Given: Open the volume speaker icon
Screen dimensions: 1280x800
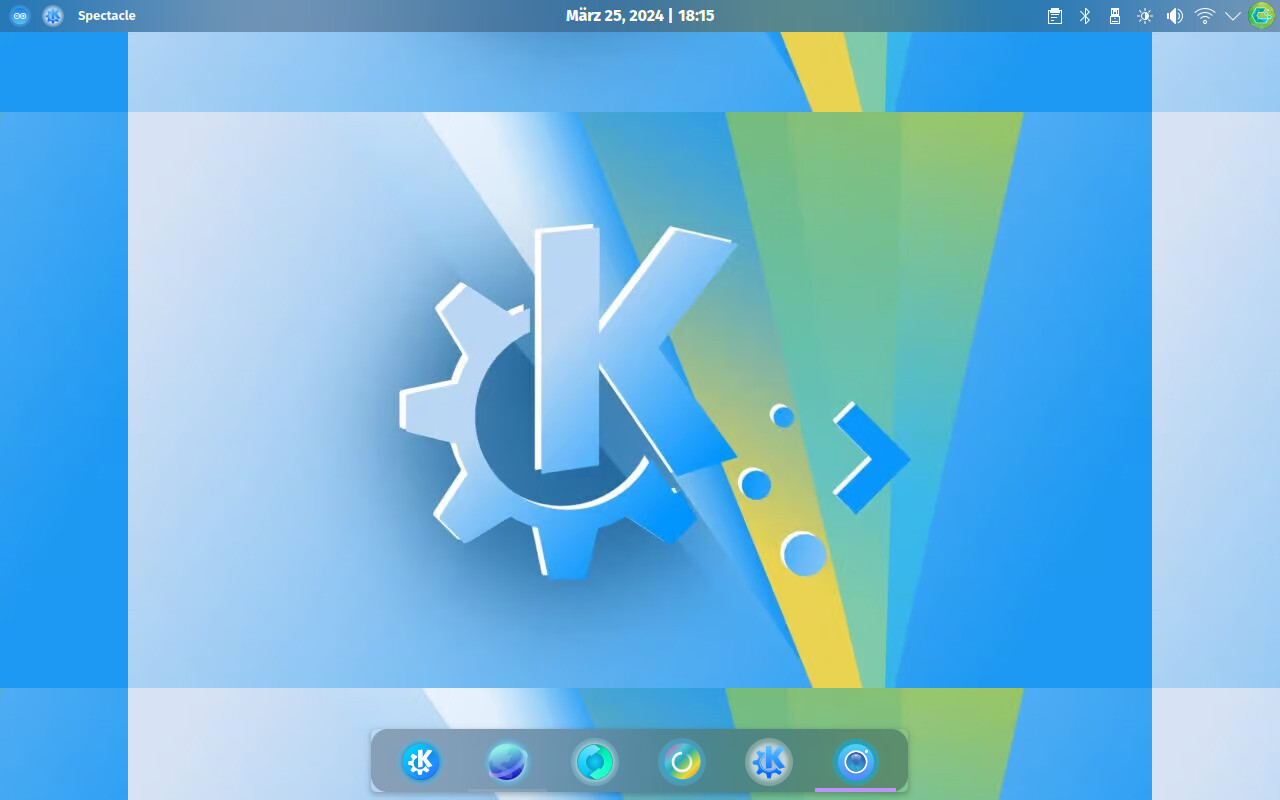Looking at the screenshot, I should 1175,16.
